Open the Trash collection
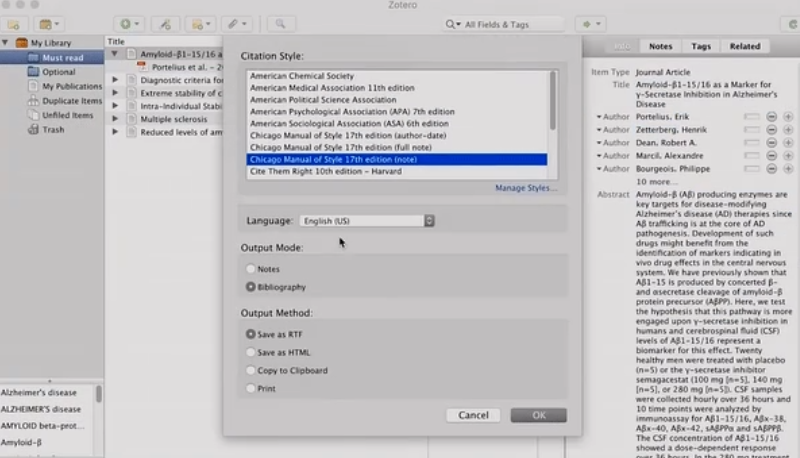 pyautogui.click(x=53, y=130)
